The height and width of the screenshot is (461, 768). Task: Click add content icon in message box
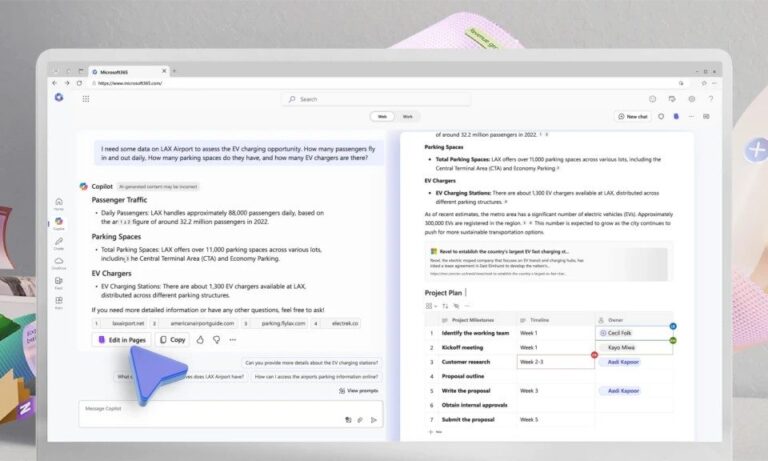(348, 420)
